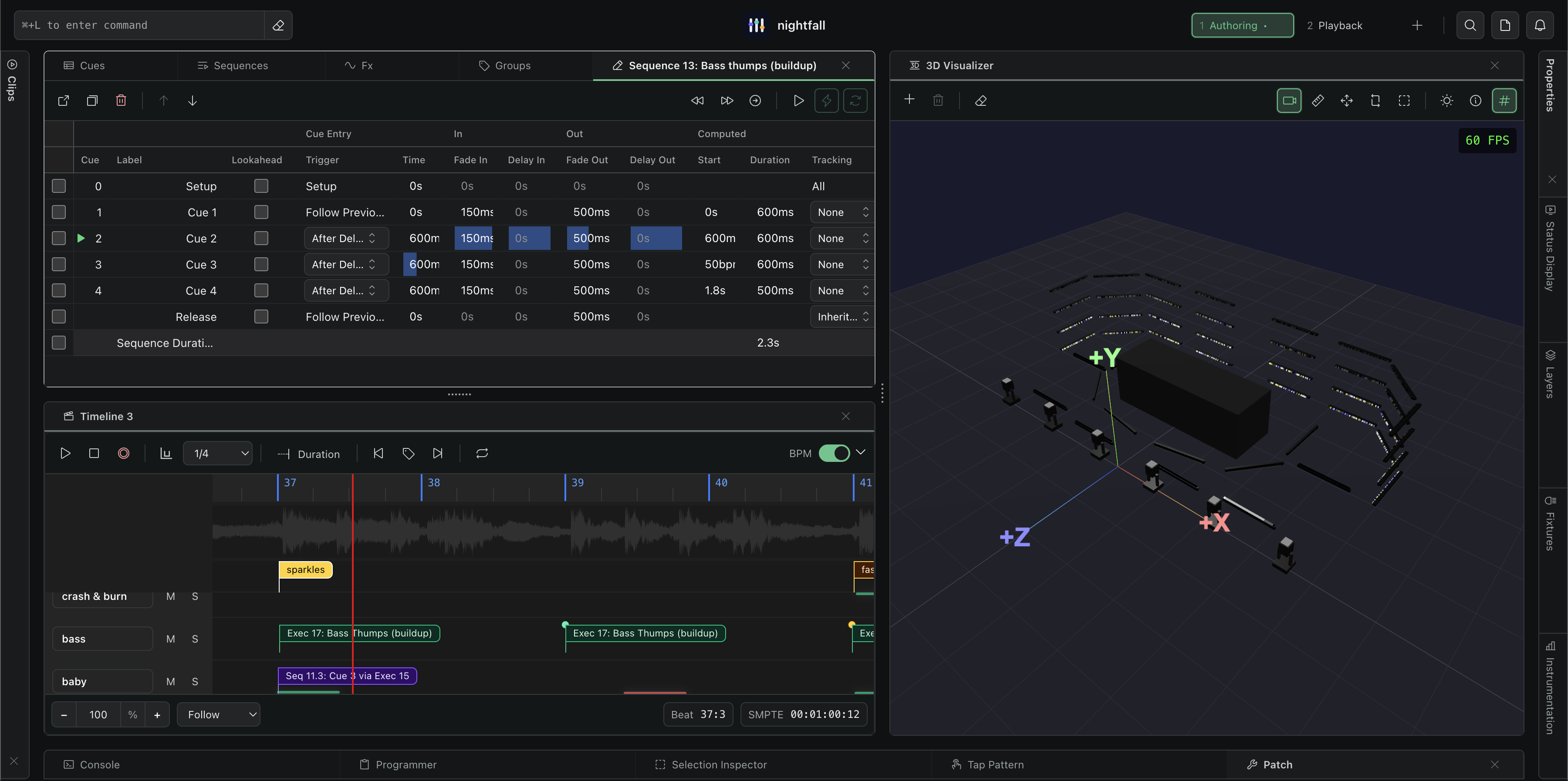Switch to the Sequences tab

233,65
